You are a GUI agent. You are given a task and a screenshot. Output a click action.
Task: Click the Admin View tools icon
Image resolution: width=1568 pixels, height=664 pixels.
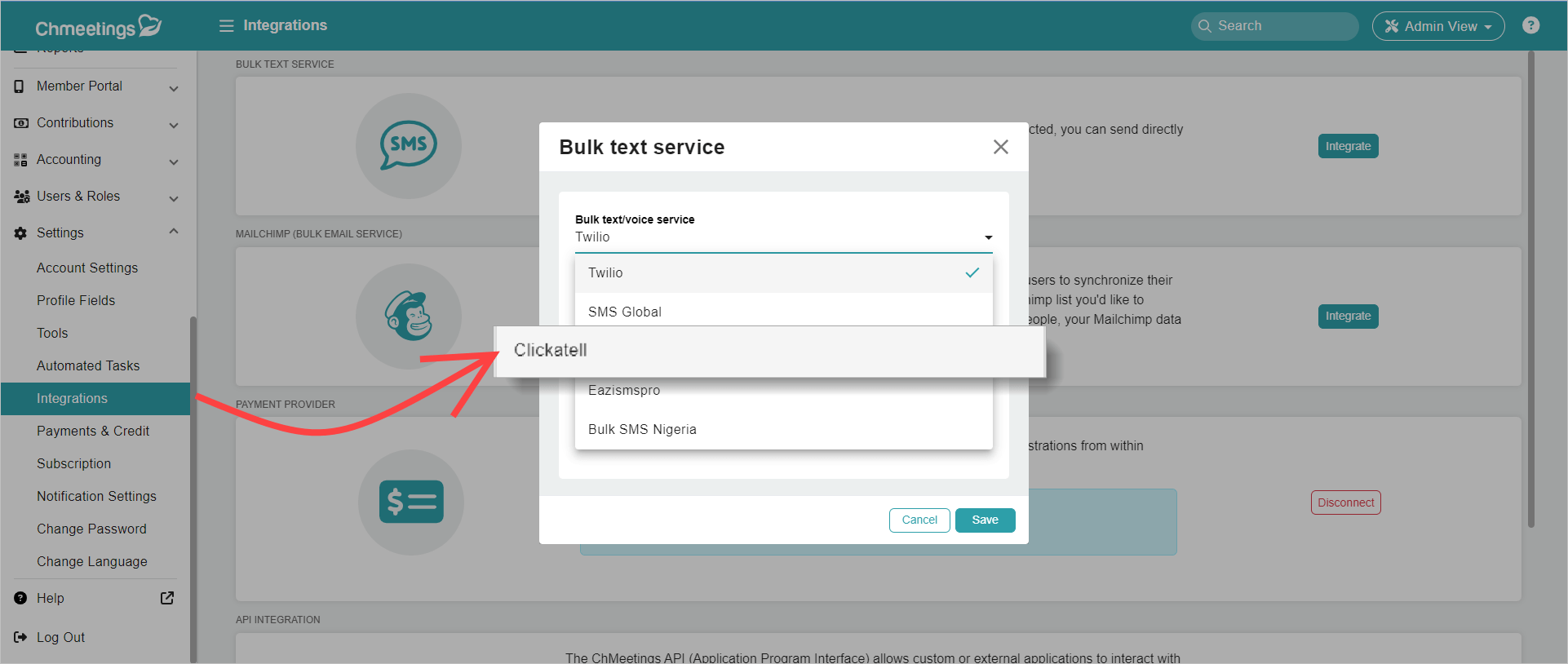tap(1391, 26)
